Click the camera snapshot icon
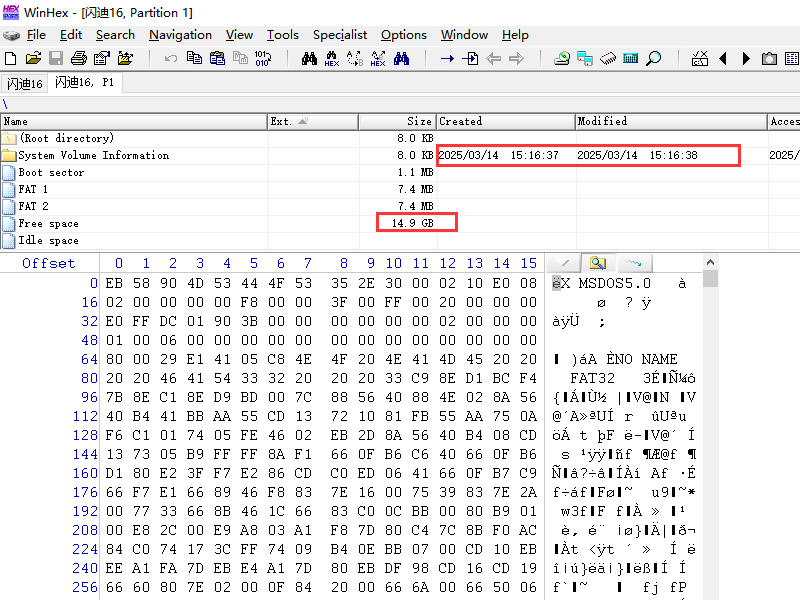This screenshot has height=600, width=800. pyautogui.click(x=769, y=59)
